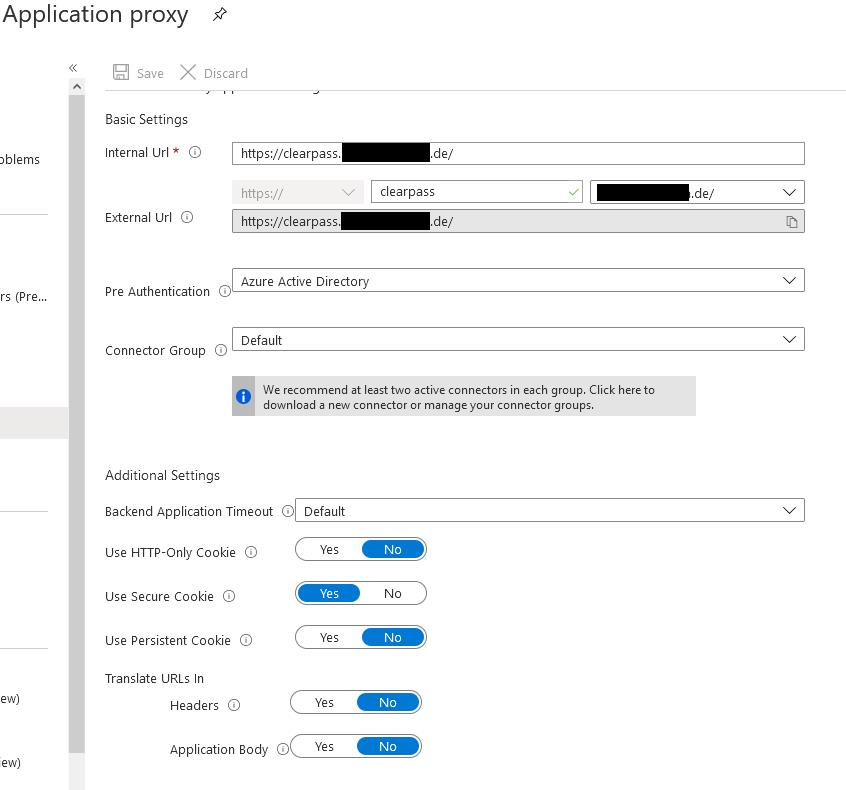Pin the Application proxy blade
Screen dimensions: 846x790
219,14
